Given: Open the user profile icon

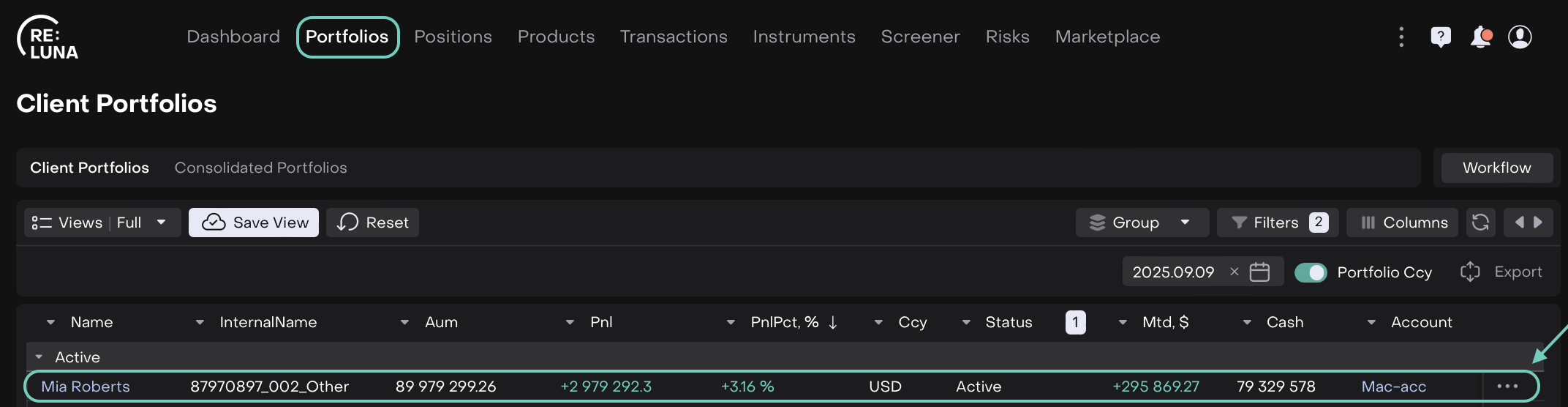Looking at the screenshot, I should pyautogui.click(x=1520, y=37).
